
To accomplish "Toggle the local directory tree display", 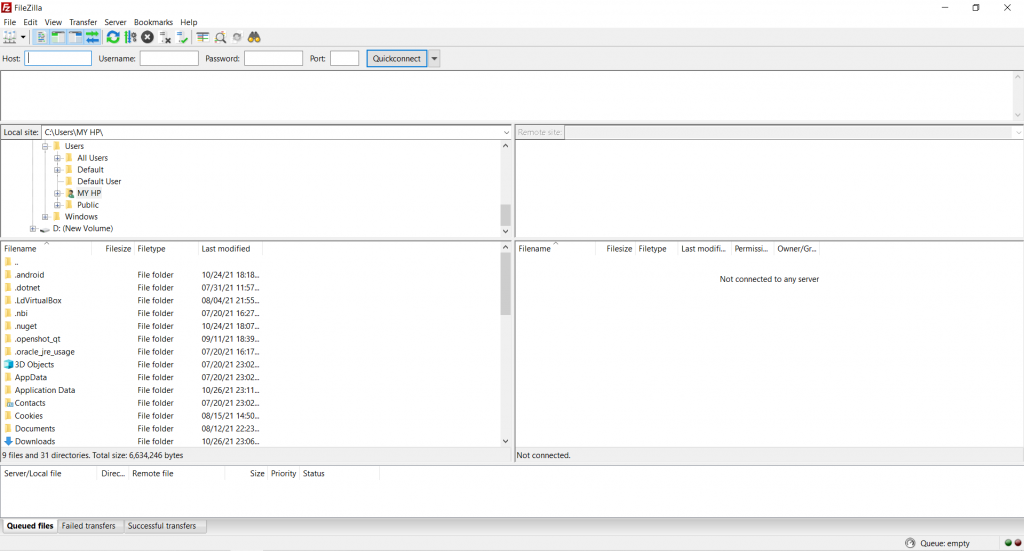I will pos(58,37).
